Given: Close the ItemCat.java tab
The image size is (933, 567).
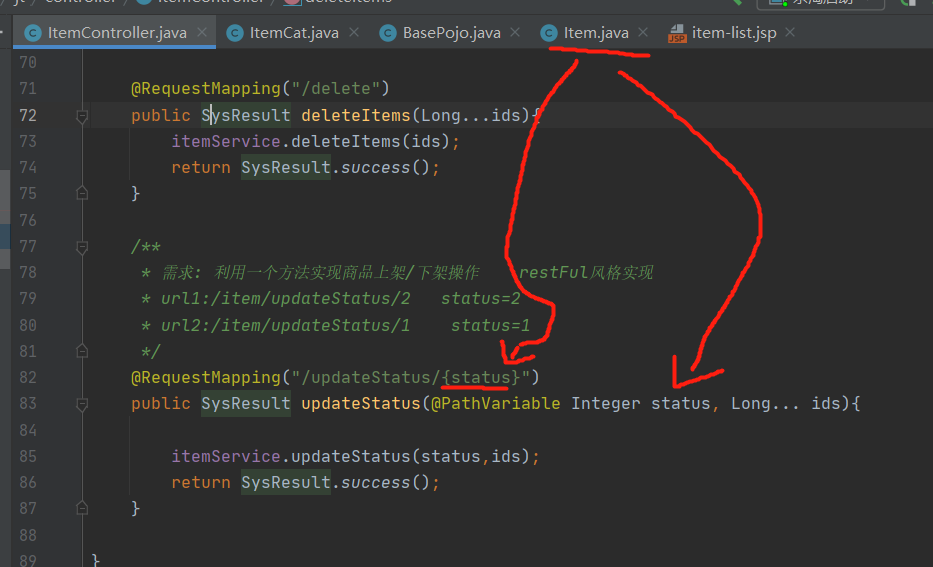Looking at the screenshot, I should (x=354, y=32).
